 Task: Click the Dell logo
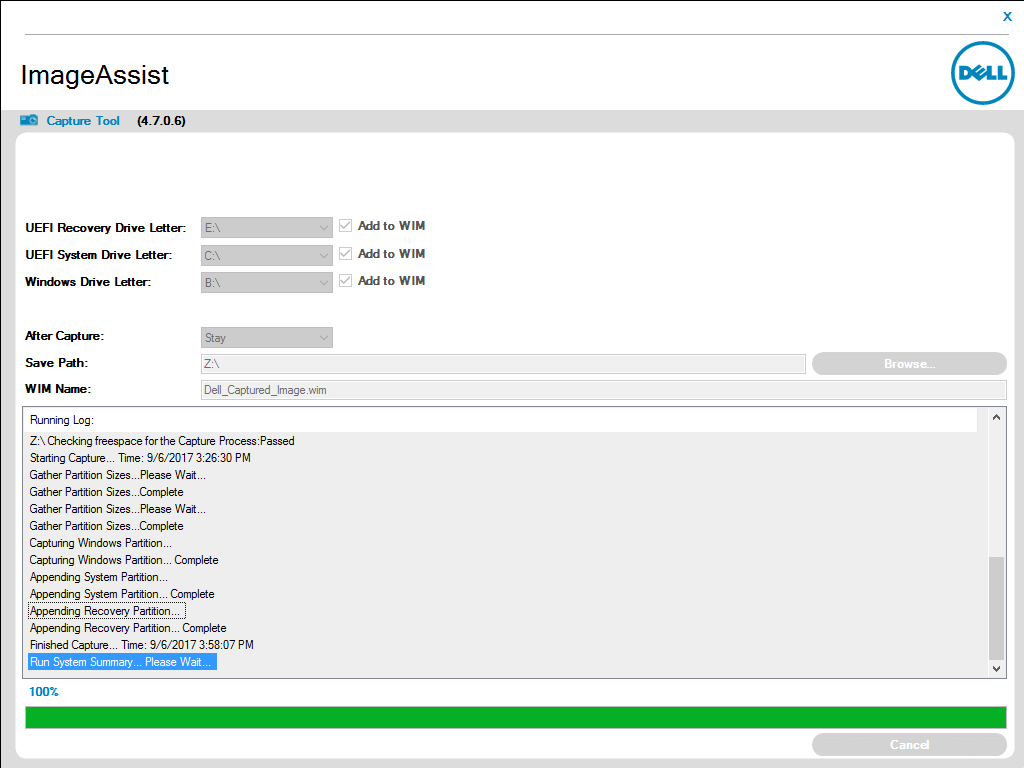tap(982, 72)
